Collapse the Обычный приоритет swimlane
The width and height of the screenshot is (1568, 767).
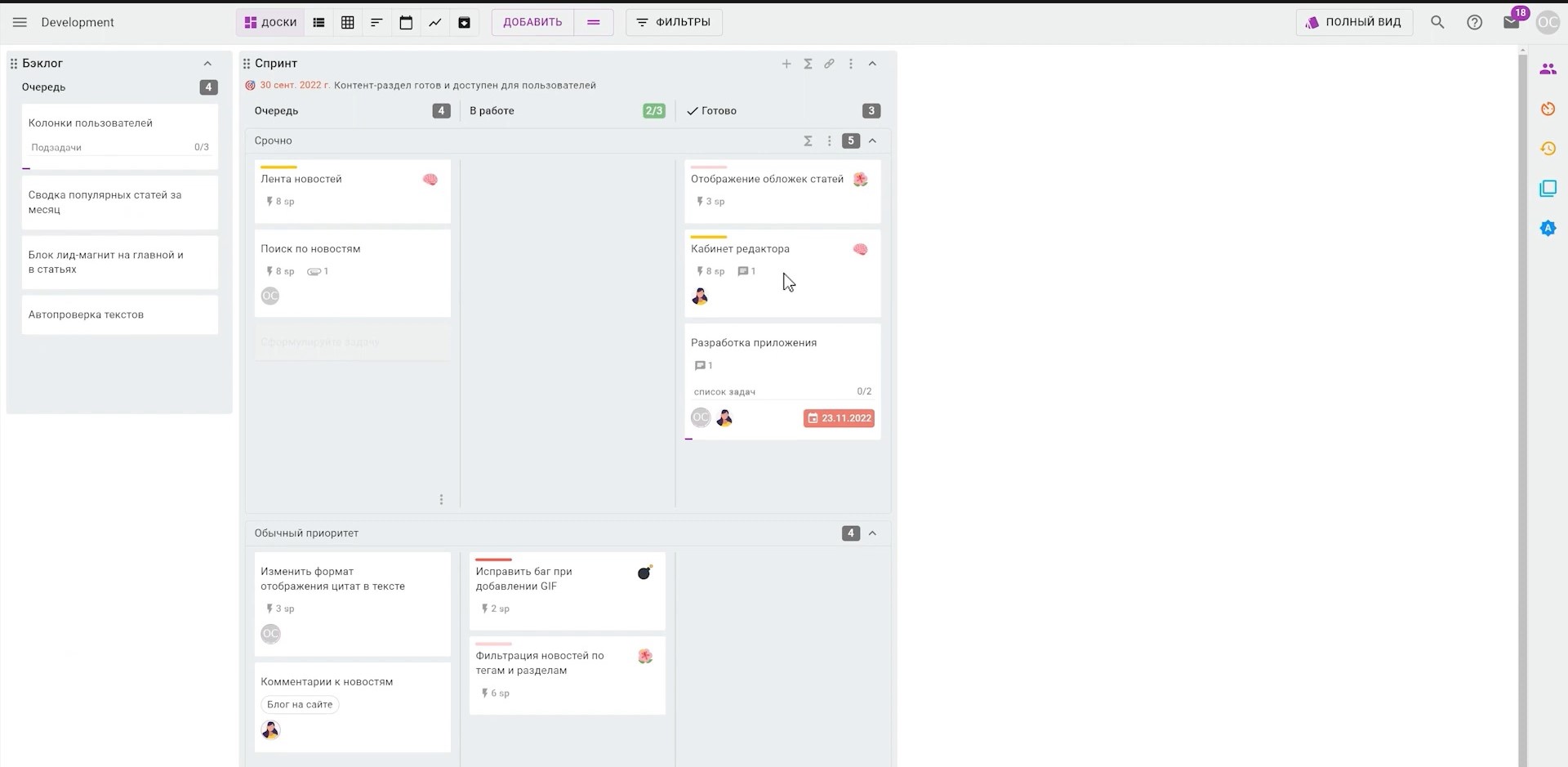point(872,533)
